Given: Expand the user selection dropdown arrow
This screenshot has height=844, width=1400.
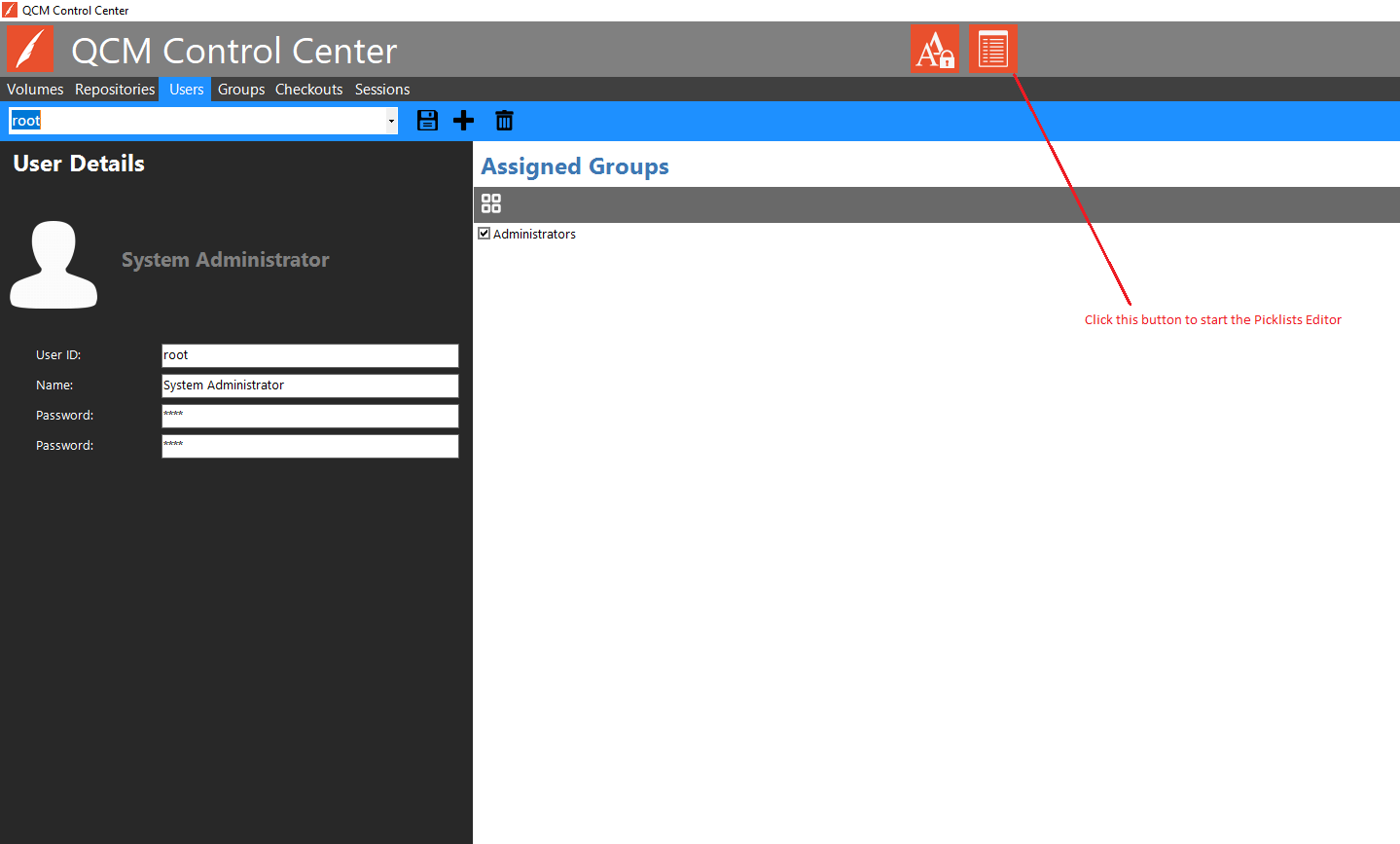Looking at the screenshot, I should 391,121.
